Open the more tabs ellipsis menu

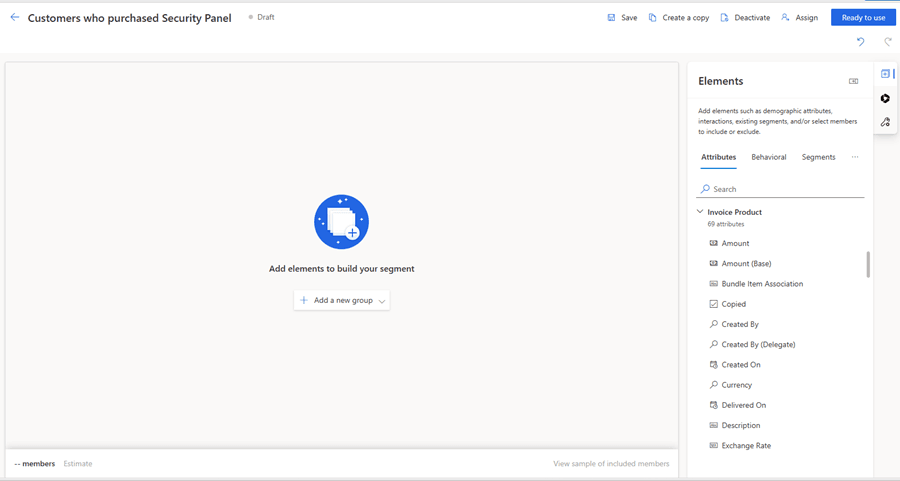855,157
